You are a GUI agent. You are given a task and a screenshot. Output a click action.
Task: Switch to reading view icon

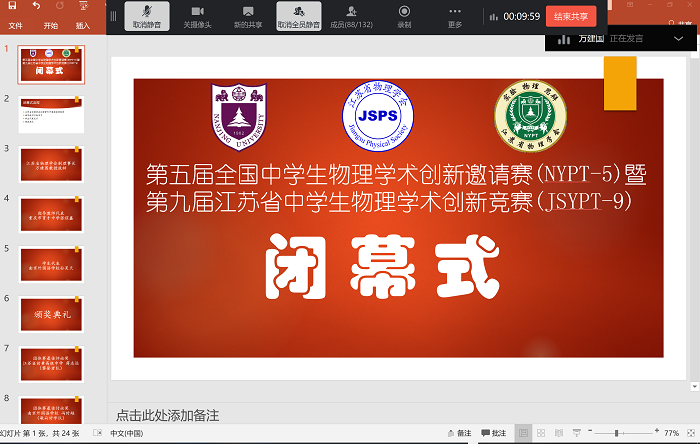pos(559,433)
